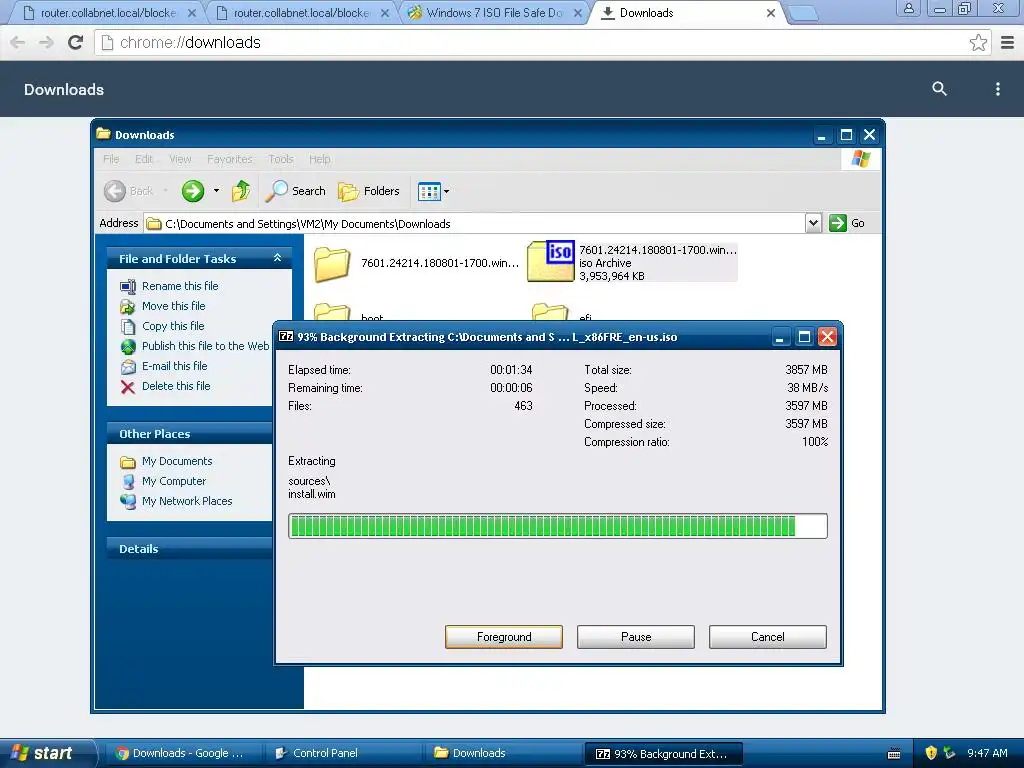Expand the Address bar dropdown
Screen dimensions: 1024x768
[813, 223]
